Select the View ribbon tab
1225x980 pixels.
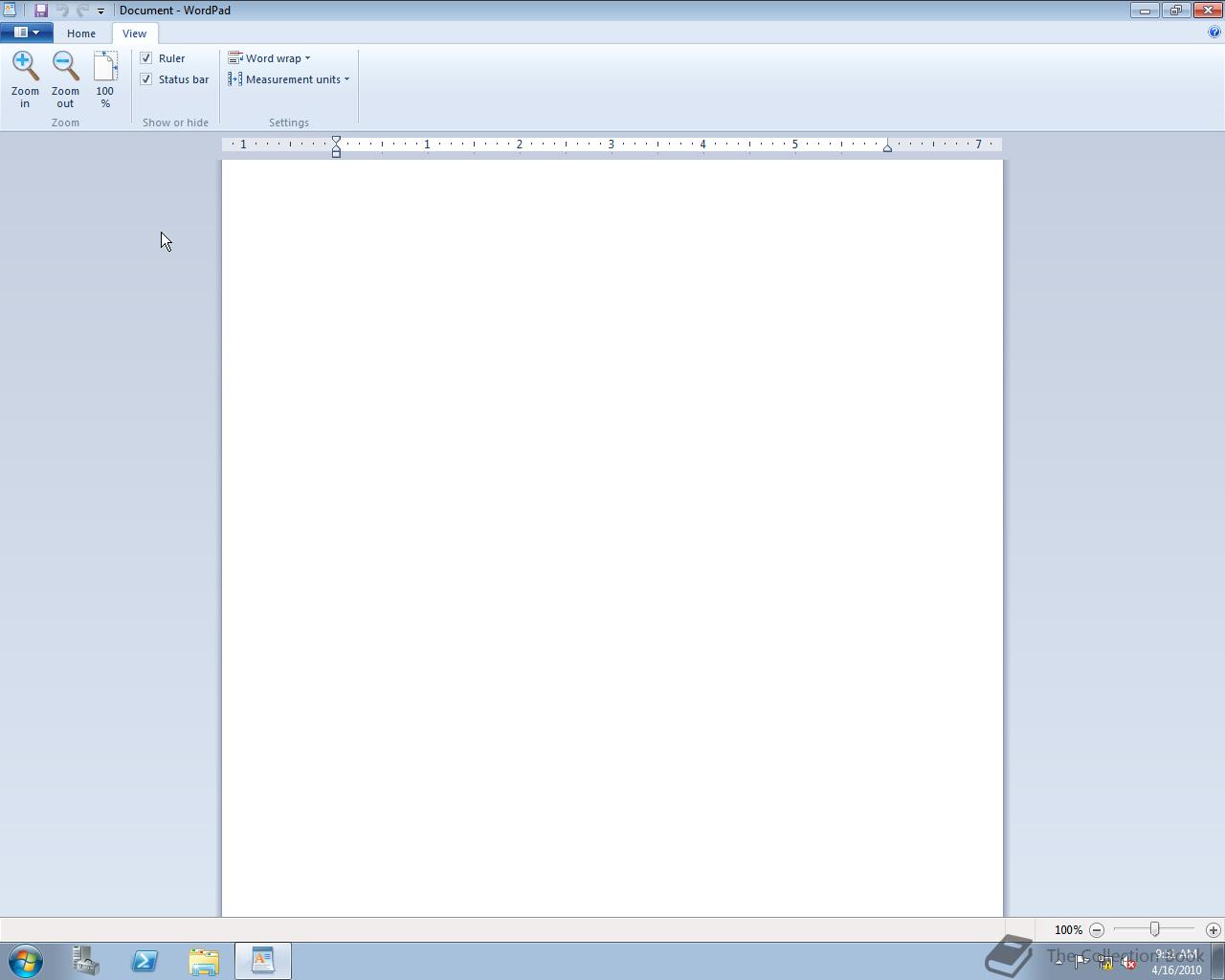(134, 33)
